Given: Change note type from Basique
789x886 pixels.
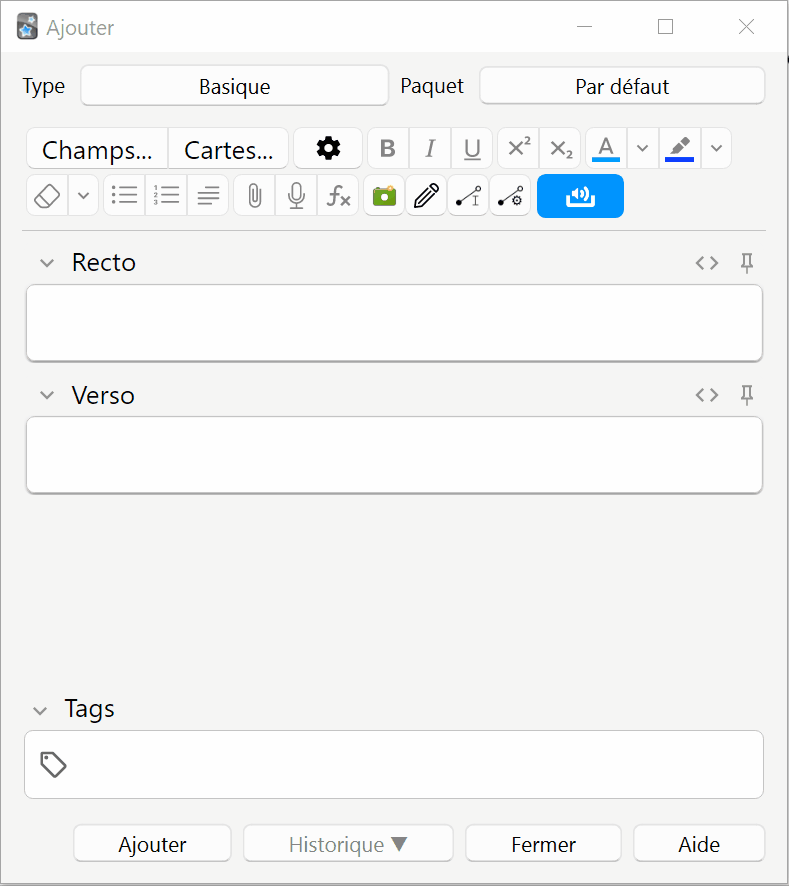Looking at the screenshot, I should point(235,86).
